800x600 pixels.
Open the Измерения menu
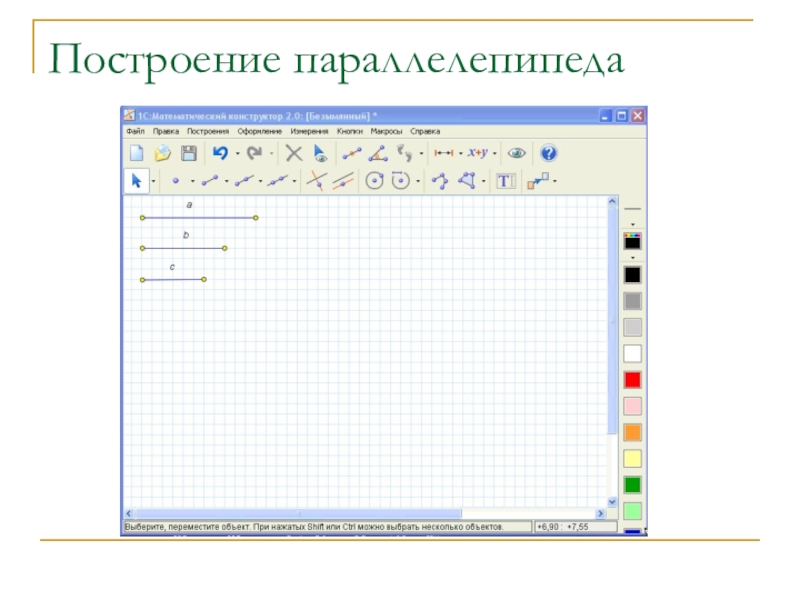point(309,131)
